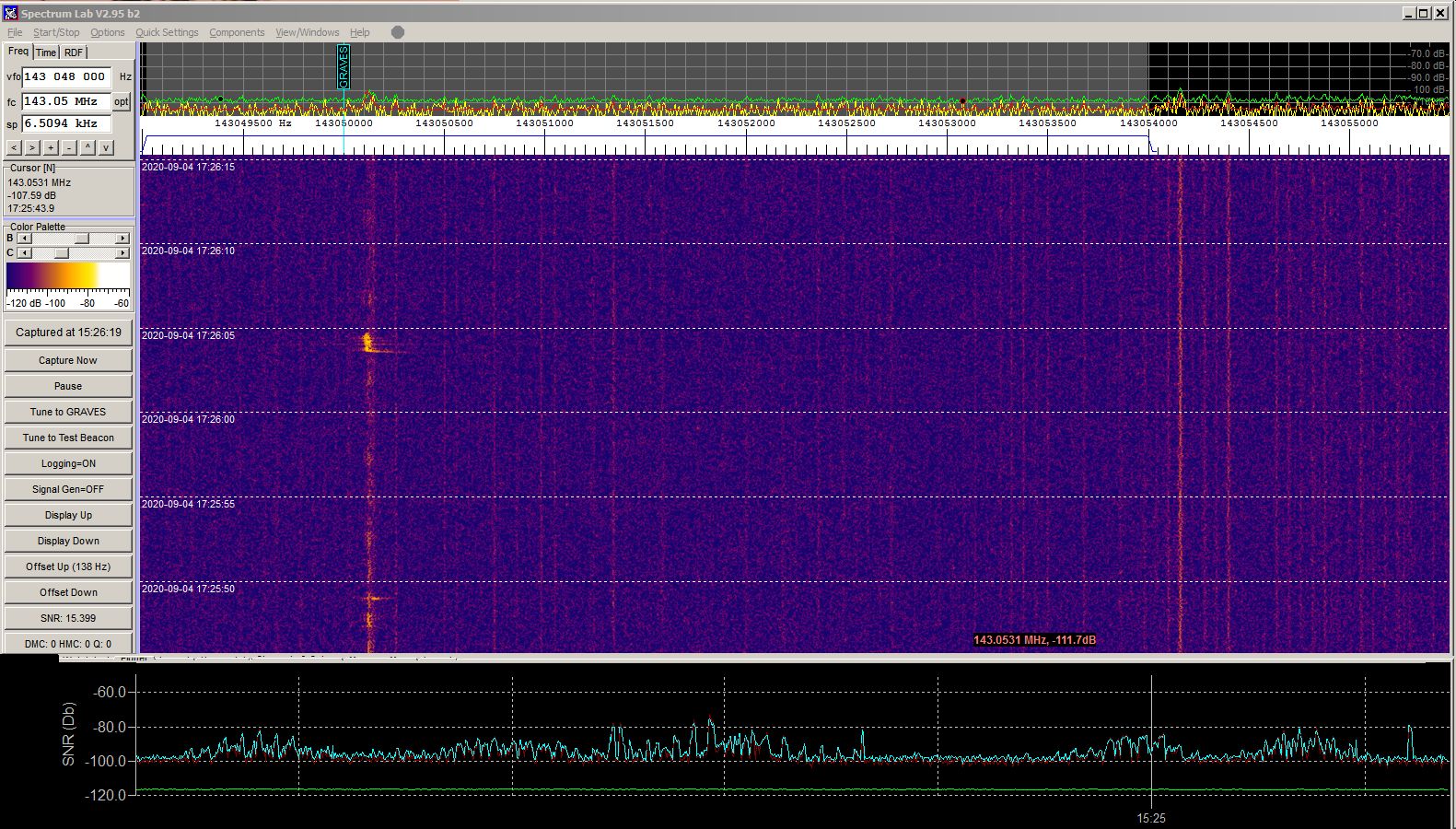Image resolution: width=1456 pixels, height=829 pixels.
Task: Click the 143049500 Hz scale label
Action: pos(253,123)
